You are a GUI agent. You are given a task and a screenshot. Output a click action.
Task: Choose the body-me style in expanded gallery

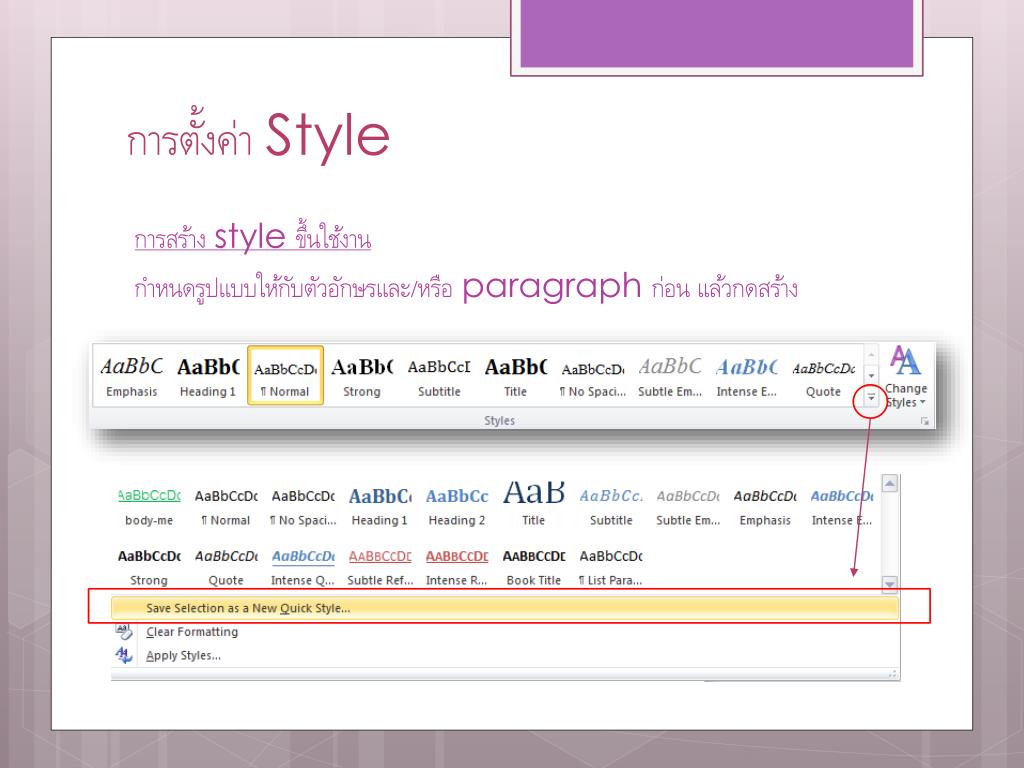coord(149,507)
